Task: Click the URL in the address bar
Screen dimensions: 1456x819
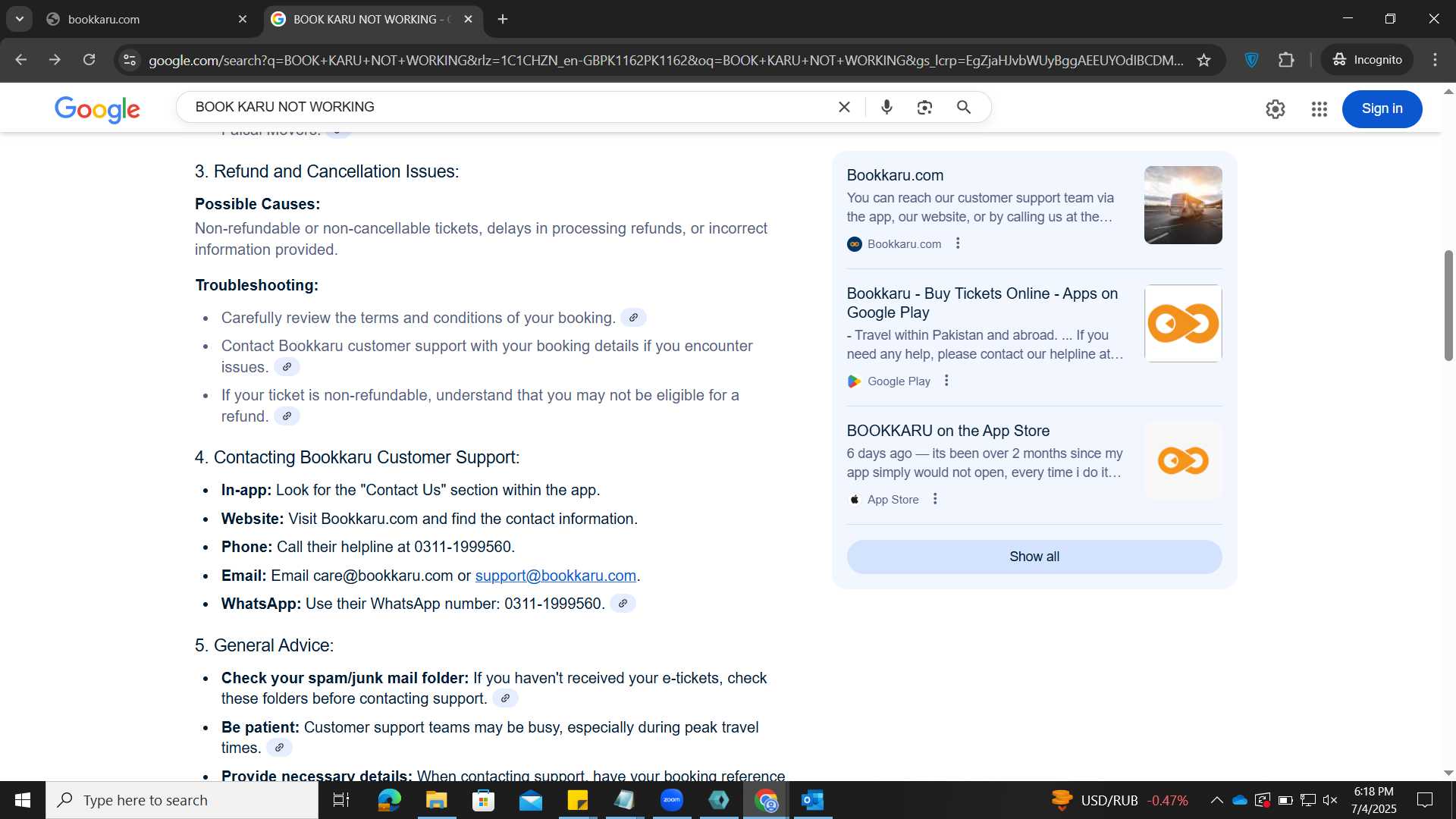Action: (666, 60)
